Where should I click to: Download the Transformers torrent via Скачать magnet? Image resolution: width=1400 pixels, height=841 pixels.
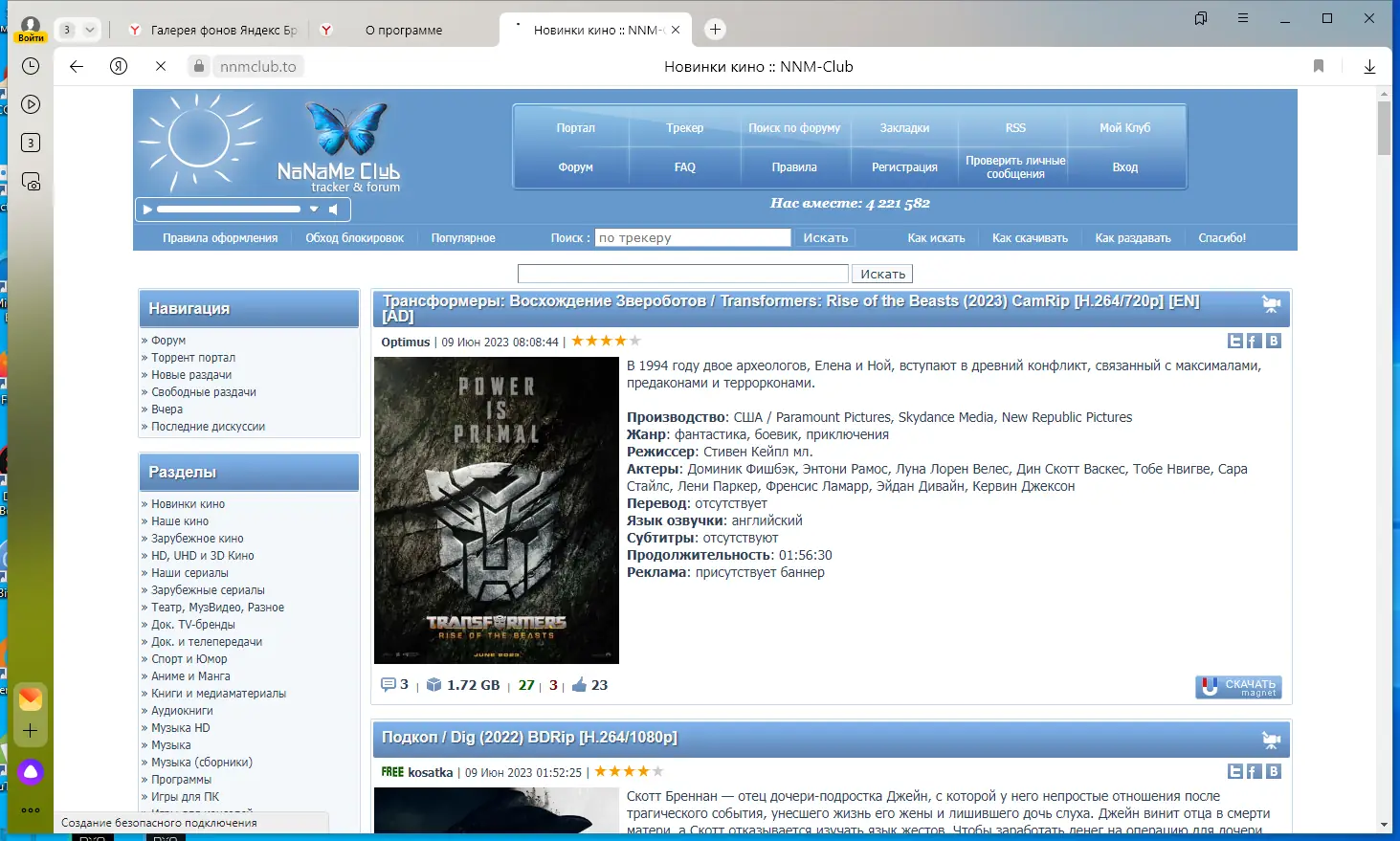tap(1238, 687)
